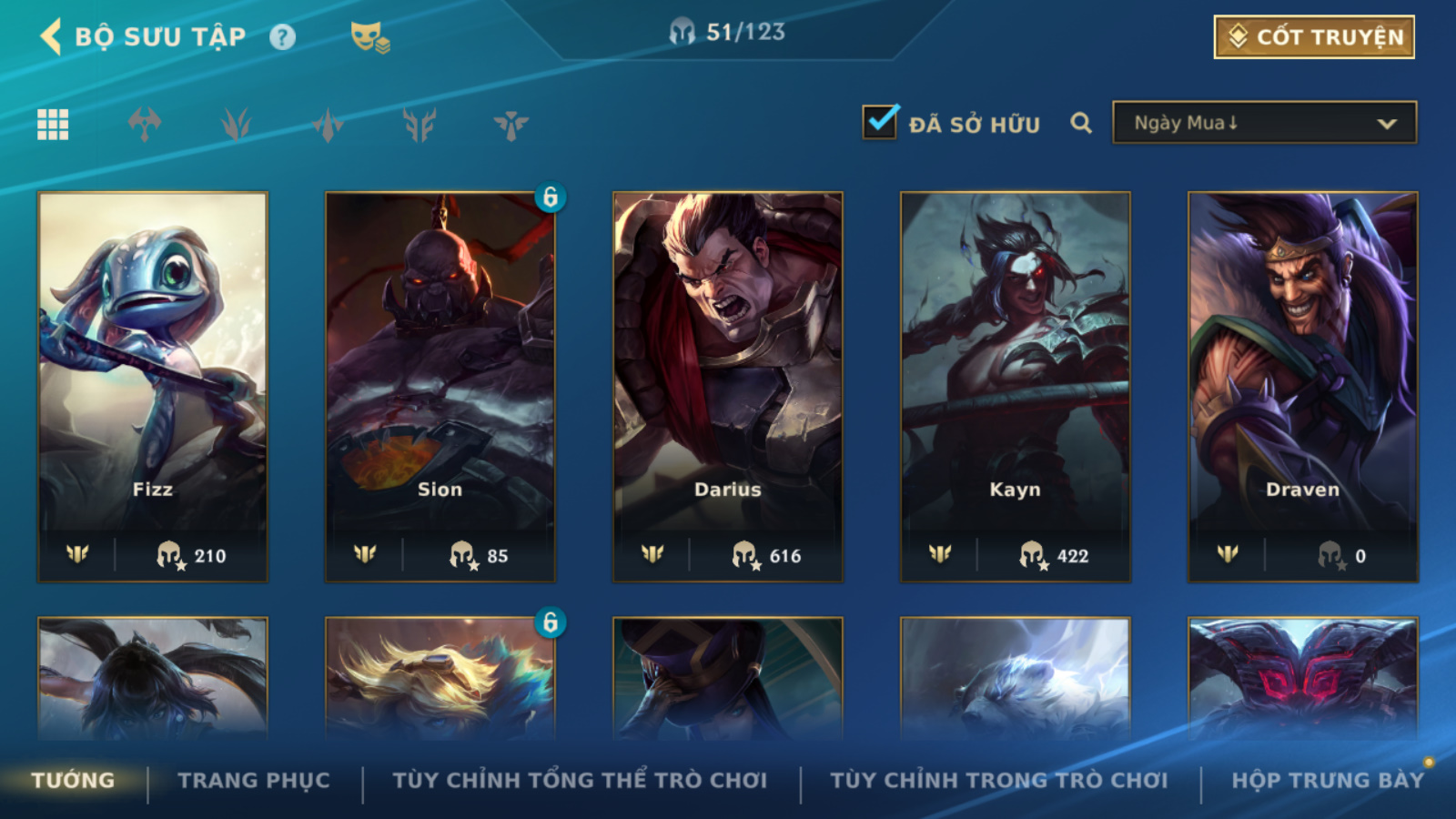Open the Hộp Trưng Bày tab
Viewport: 1456px width, 819px height.
pos(1328,781)
